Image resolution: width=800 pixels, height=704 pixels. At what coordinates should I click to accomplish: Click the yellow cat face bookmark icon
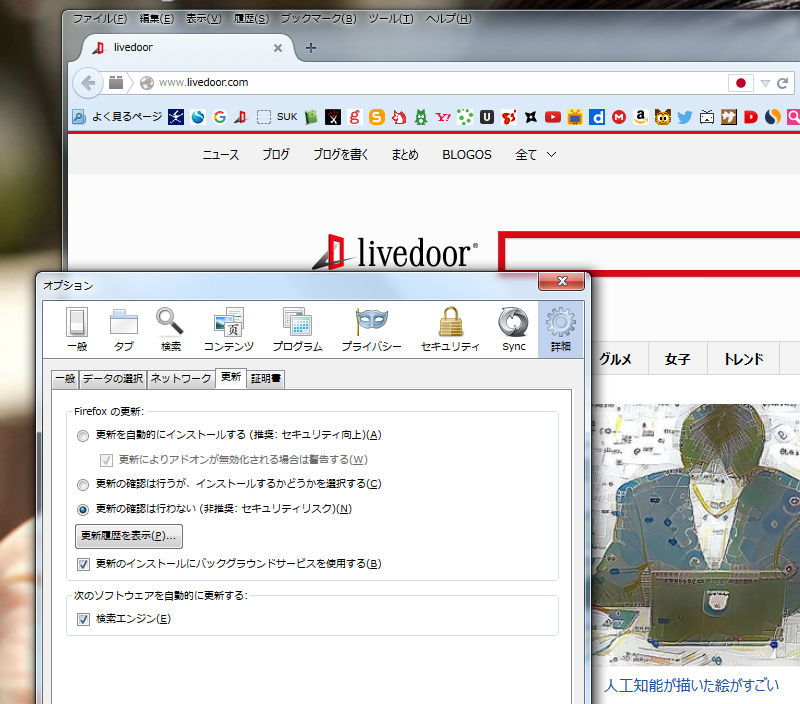point(663,117)
